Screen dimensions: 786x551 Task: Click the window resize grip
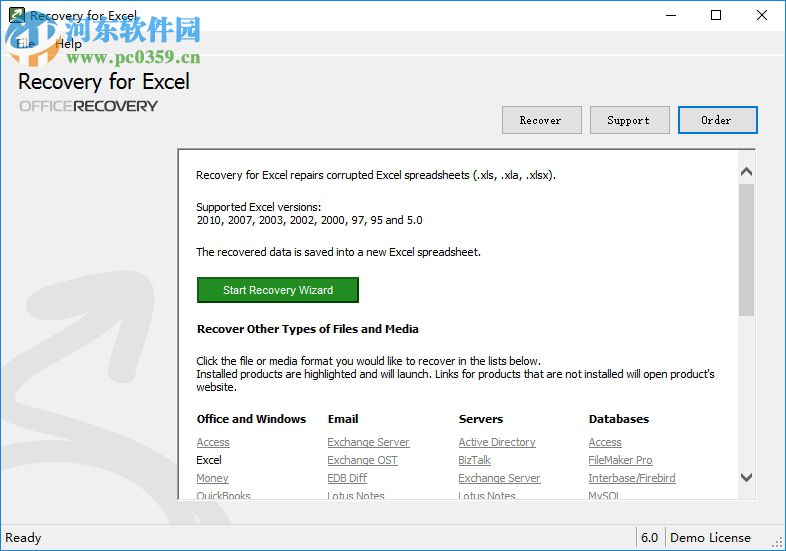778,542
